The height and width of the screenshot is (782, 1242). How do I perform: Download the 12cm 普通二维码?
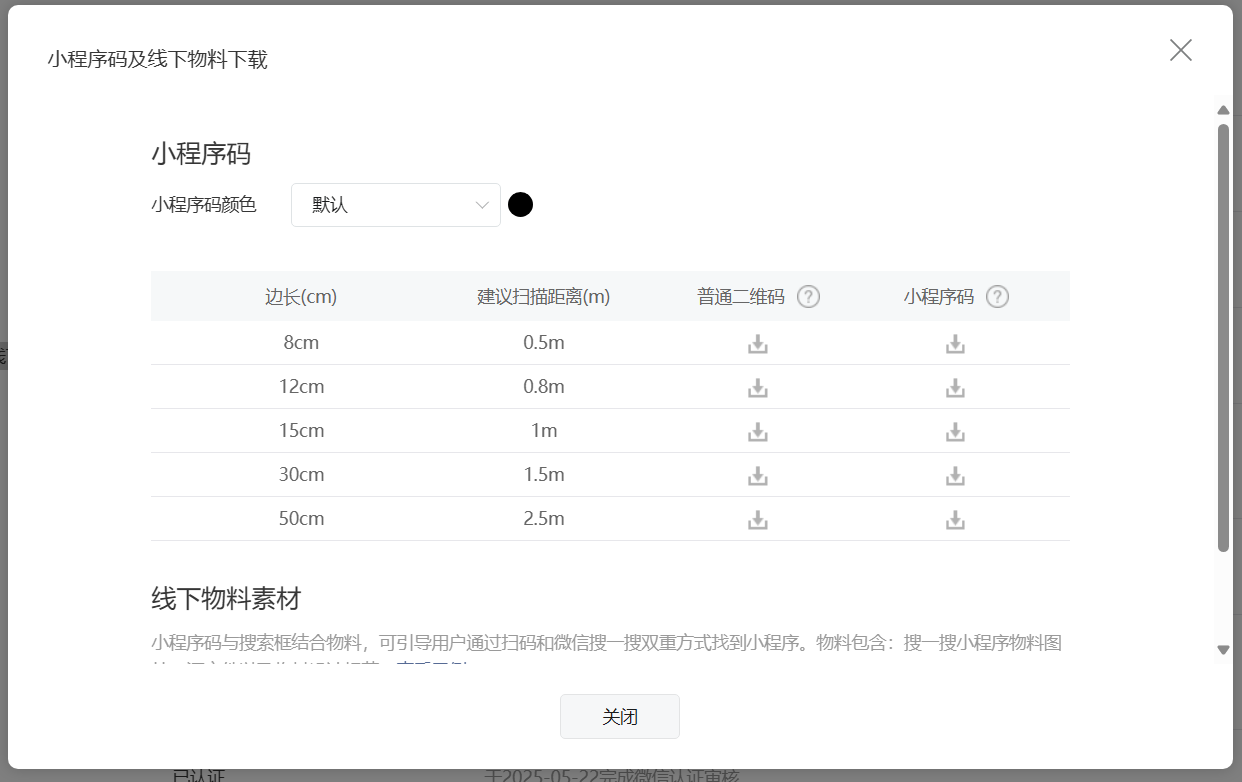[758, 388]
